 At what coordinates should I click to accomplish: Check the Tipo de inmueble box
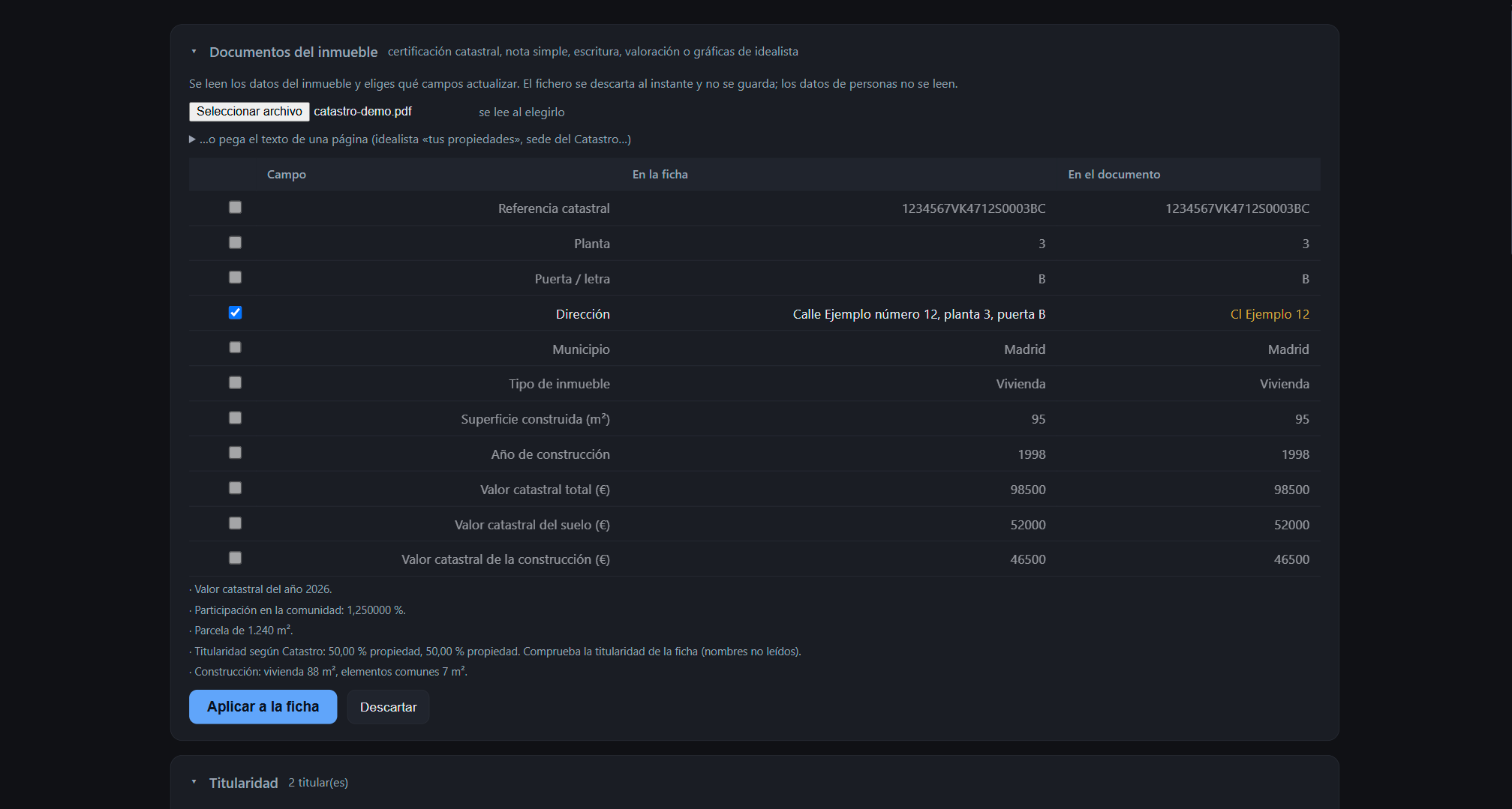[235, 383]
